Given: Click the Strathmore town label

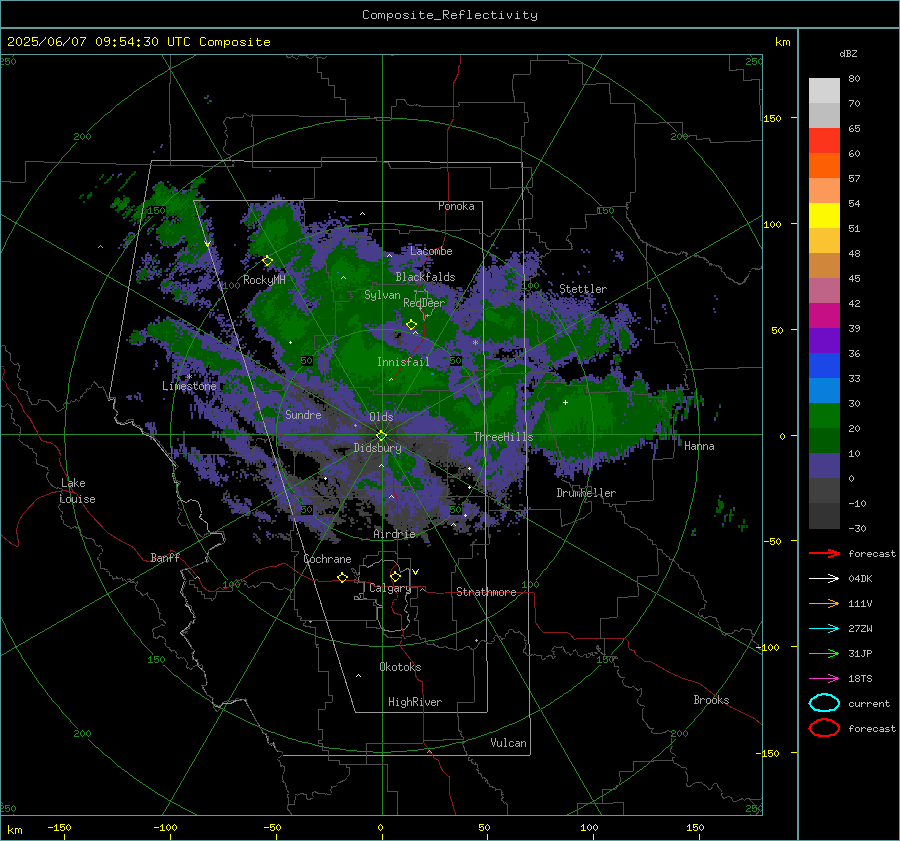Looking at the screenshot, I should [x=486, y=592].
